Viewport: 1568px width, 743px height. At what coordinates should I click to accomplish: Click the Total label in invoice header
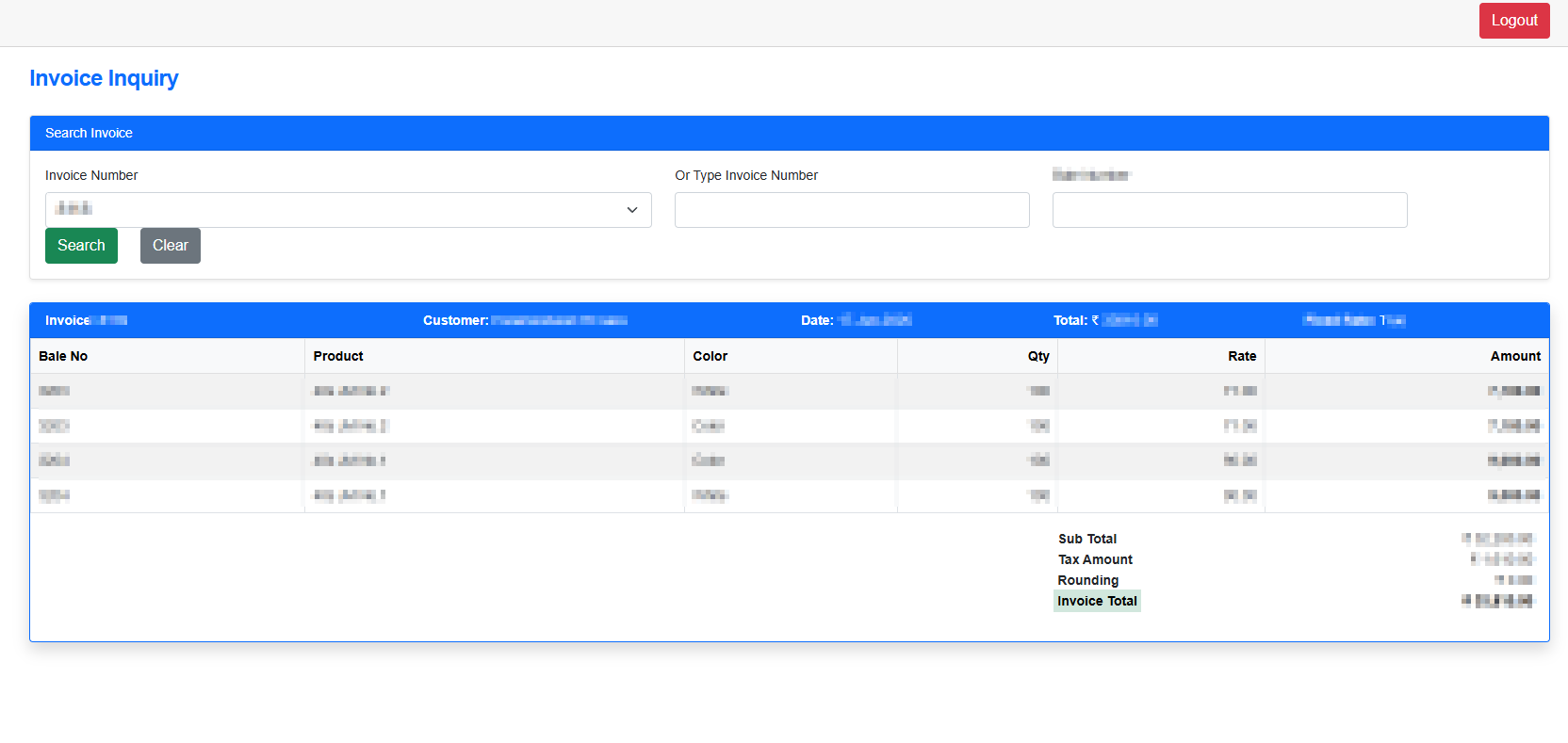coord(1070,320)
